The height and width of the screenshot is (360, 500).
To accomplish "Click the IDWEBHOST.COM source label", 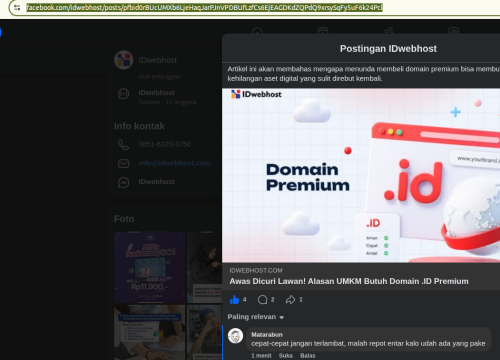I will tap(256, 270).
